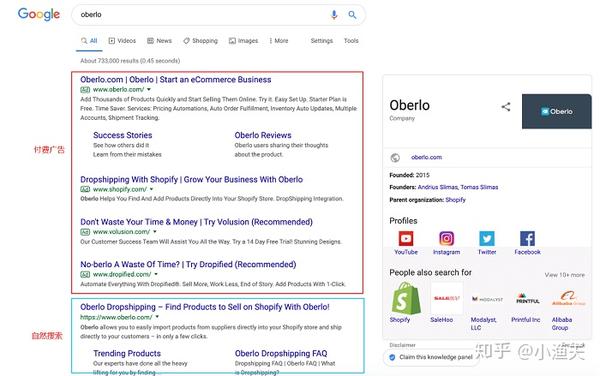
Task: Select the Shopify logo thumbnail
Action: coord(406,298)
